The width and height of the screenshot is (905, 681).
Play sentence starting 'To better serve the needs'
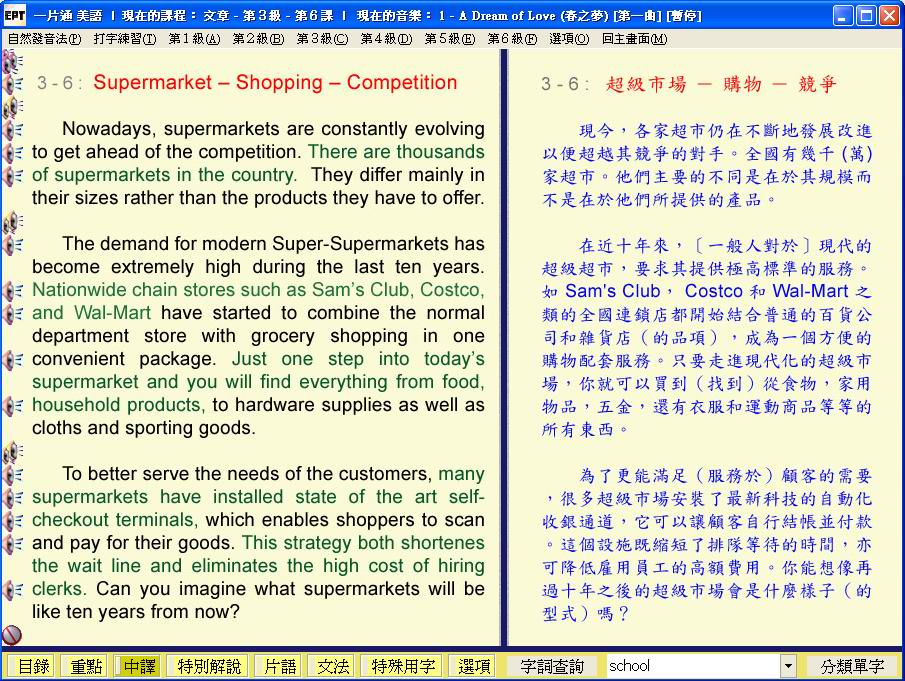pyautogui.click(x=12, y=475)
